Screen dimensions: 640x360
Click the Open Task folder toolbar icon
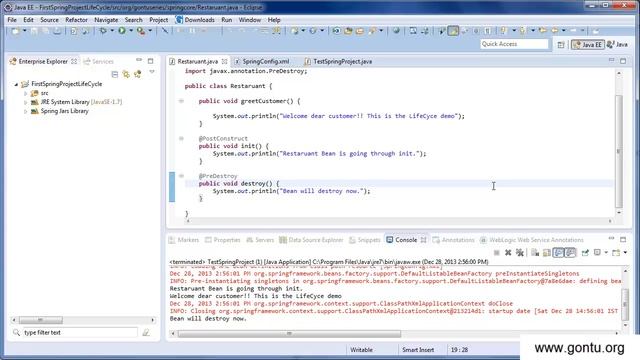point(360,31)
